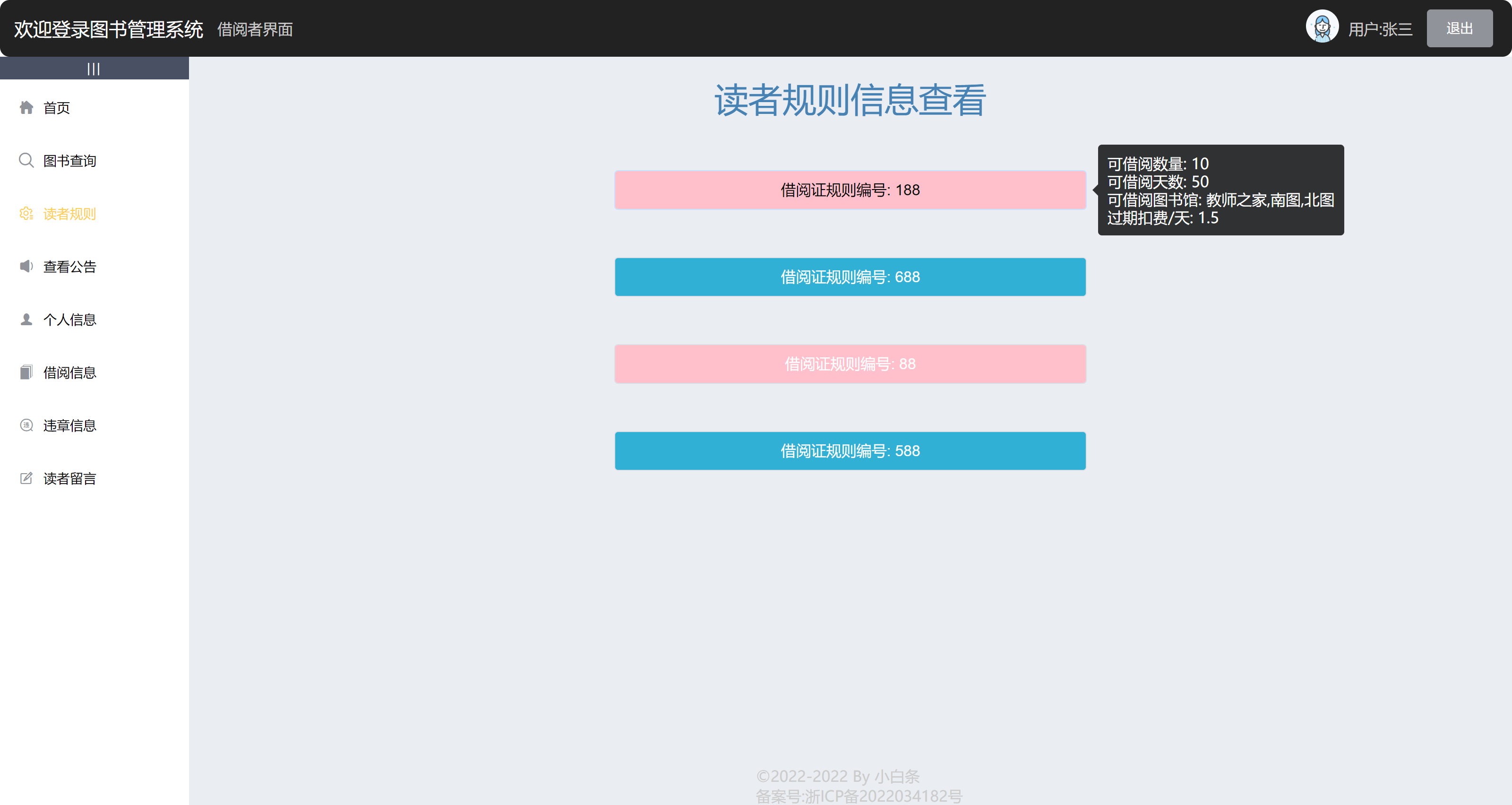1512x805 pixels.
Task: Click the gear icon beside 读者规则
Action: (x=26, y=214)
